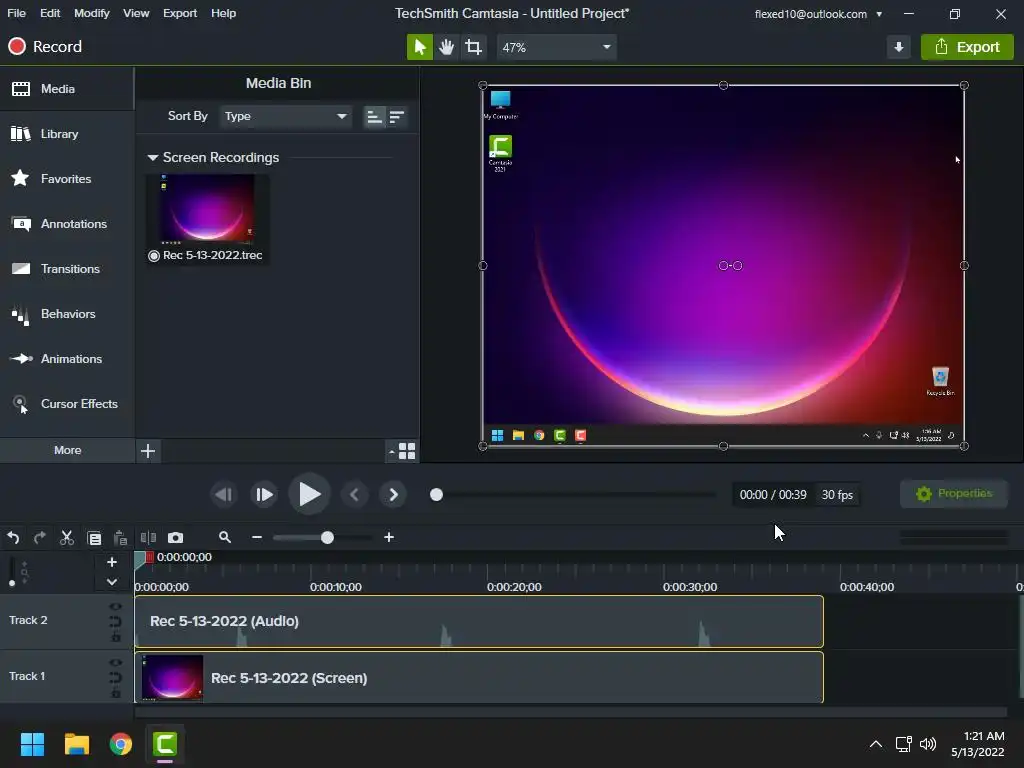Click the Record button
This screenshot has width=1024, height=768.
click(45, 46)
